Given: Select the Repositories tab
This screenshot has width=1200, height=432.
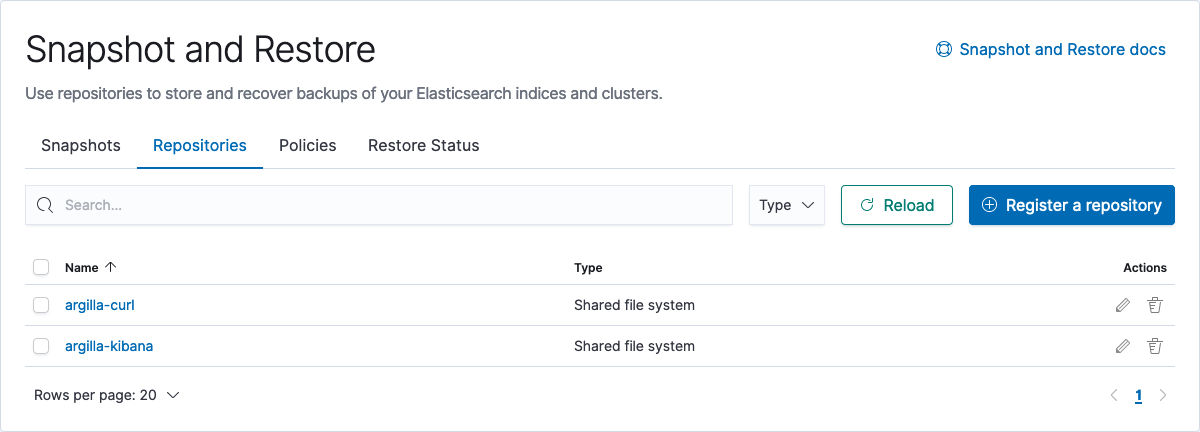Looking at the screenshot, I should tap(200, 146).
